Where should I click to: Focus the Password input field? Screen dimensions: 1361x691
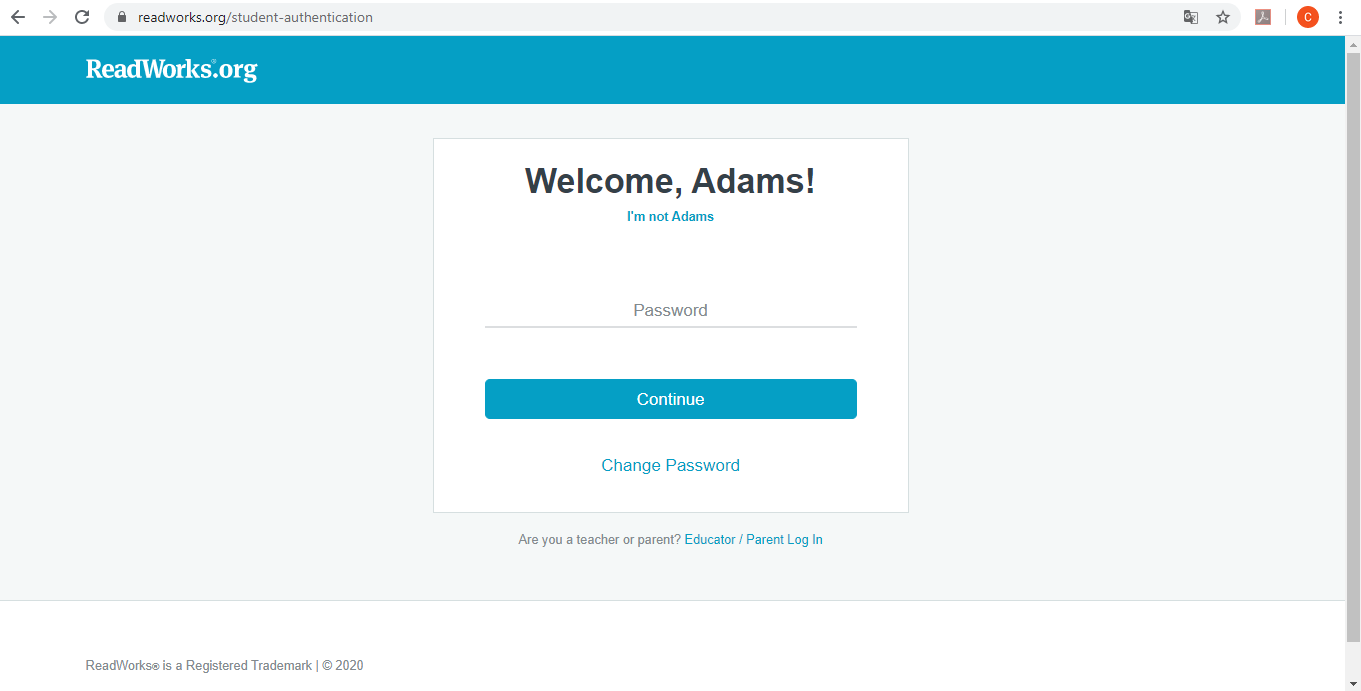[670, 311]
